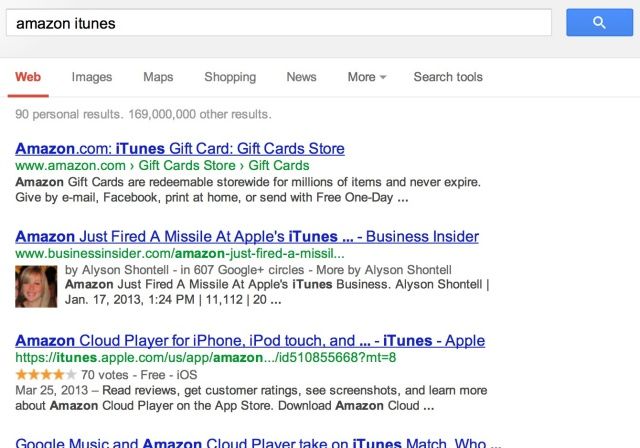The width and height of the screenshot is (640, 448).
Task: Open the Business Insider missile article
Action: coord(247,237)
